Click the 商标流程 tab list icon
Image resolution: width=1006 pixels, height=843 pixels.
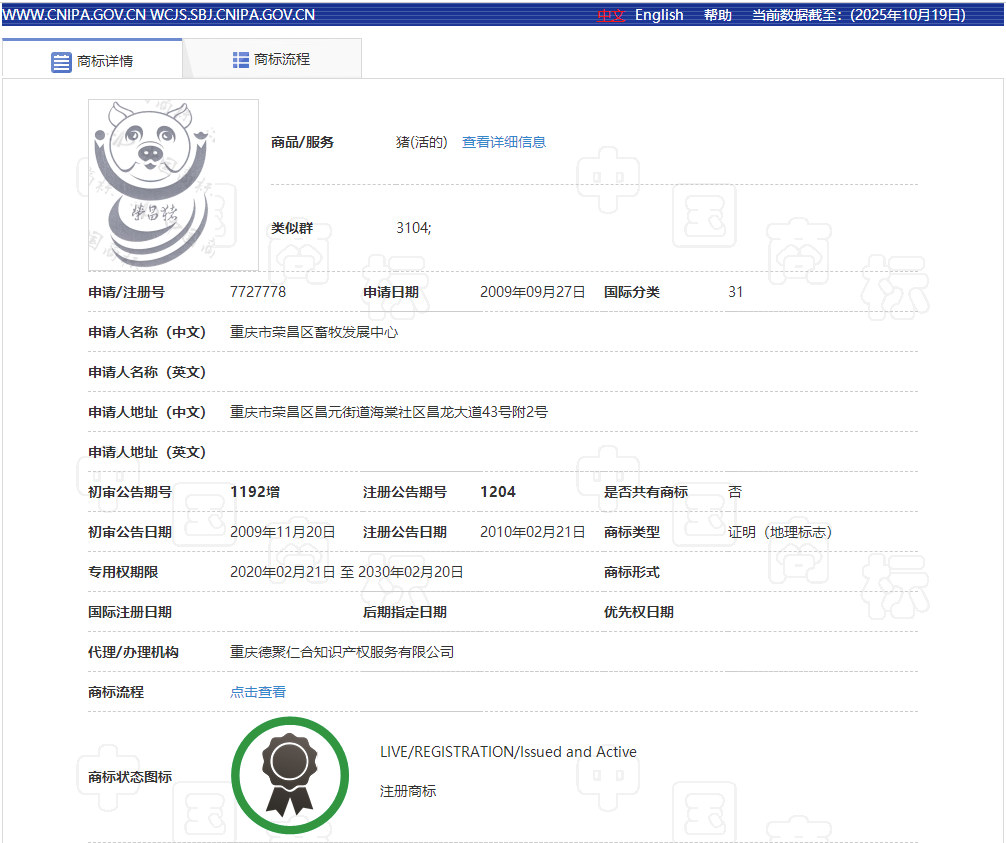pyautogui.click(x=241, y=60)
